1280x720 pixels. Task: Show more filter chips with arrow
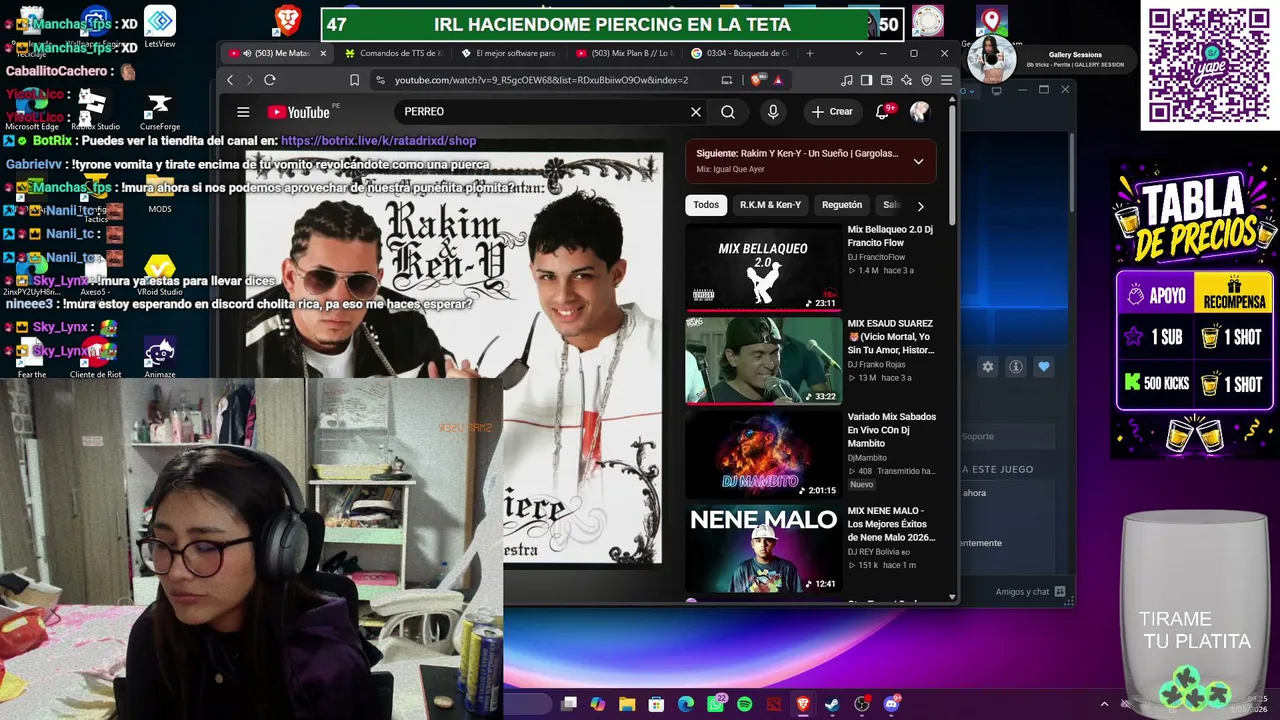(920, 206)
